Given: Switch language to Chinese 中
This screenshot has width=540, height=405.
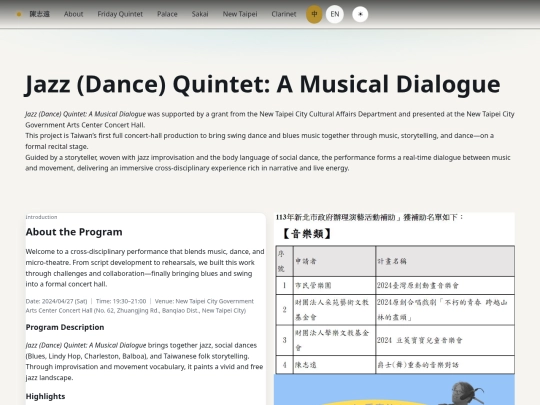Looking at the screenshot, I should pyautogui.click(x=314, y=14).
